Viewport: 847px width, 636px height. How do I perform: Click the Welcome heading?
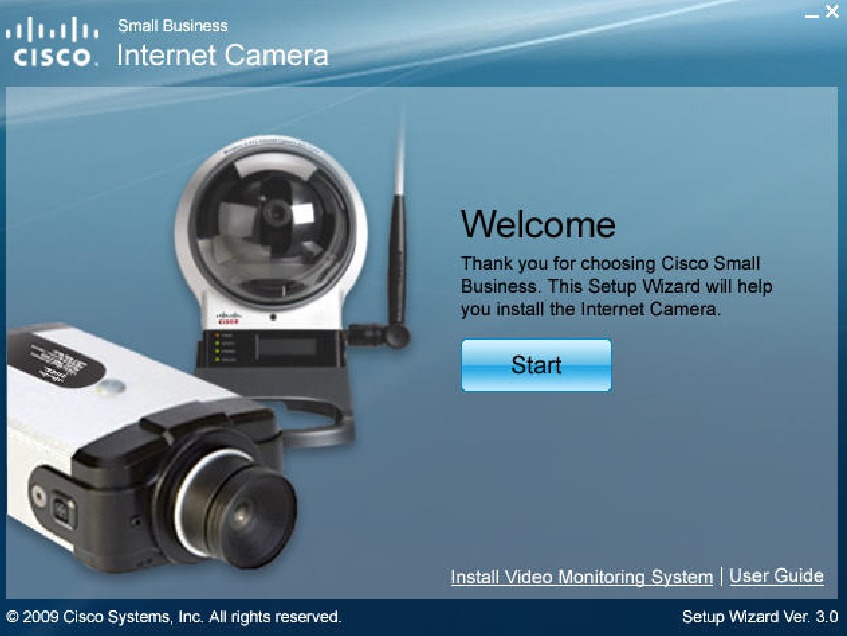[537, 224]
